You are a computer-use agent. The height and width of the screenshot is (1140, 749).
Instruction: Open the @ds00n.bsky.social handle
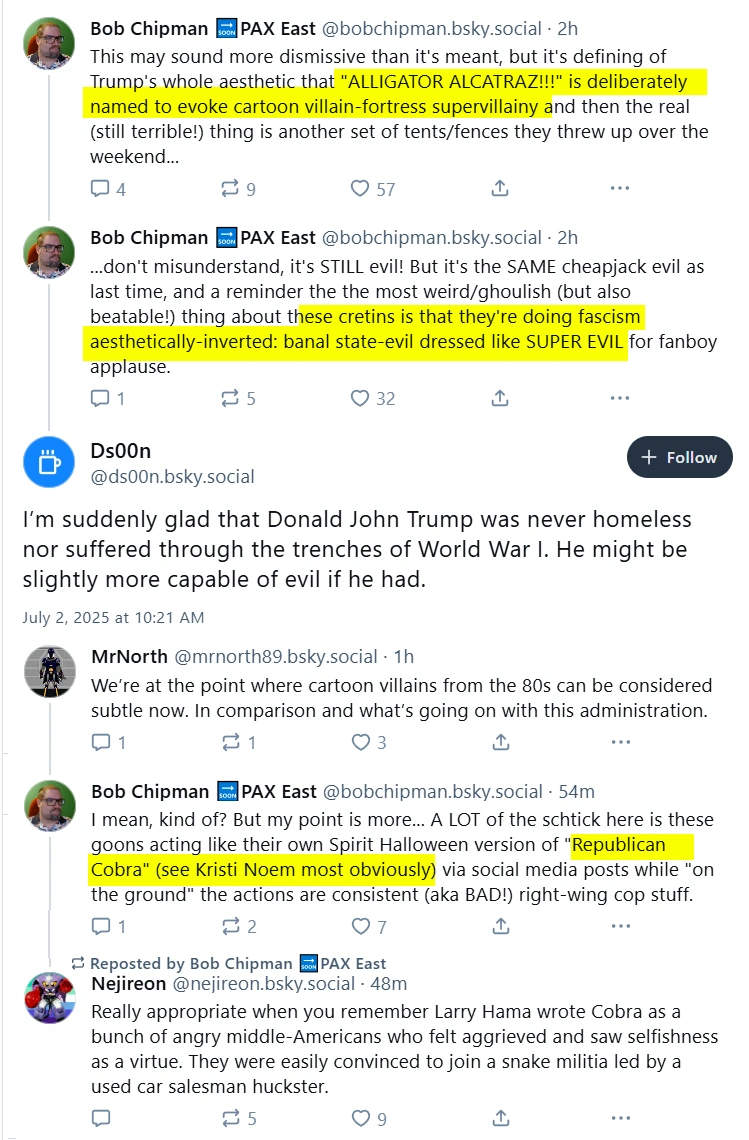click(172, 477)
